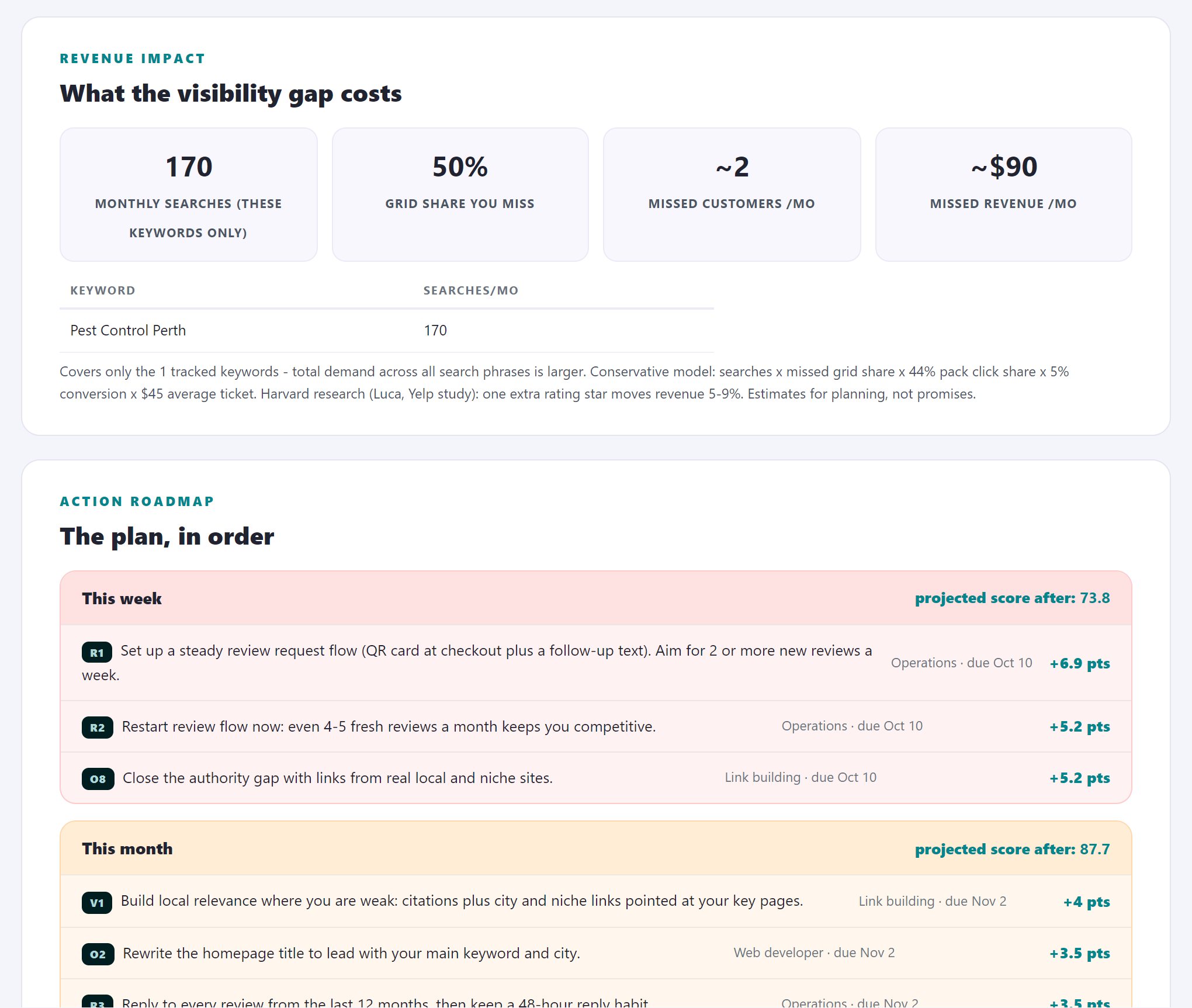The width and height of the screenshot is (1192, 1008).
Task: Click the R2 badge before Restart review flow
Action: click(x=98, y=727)
